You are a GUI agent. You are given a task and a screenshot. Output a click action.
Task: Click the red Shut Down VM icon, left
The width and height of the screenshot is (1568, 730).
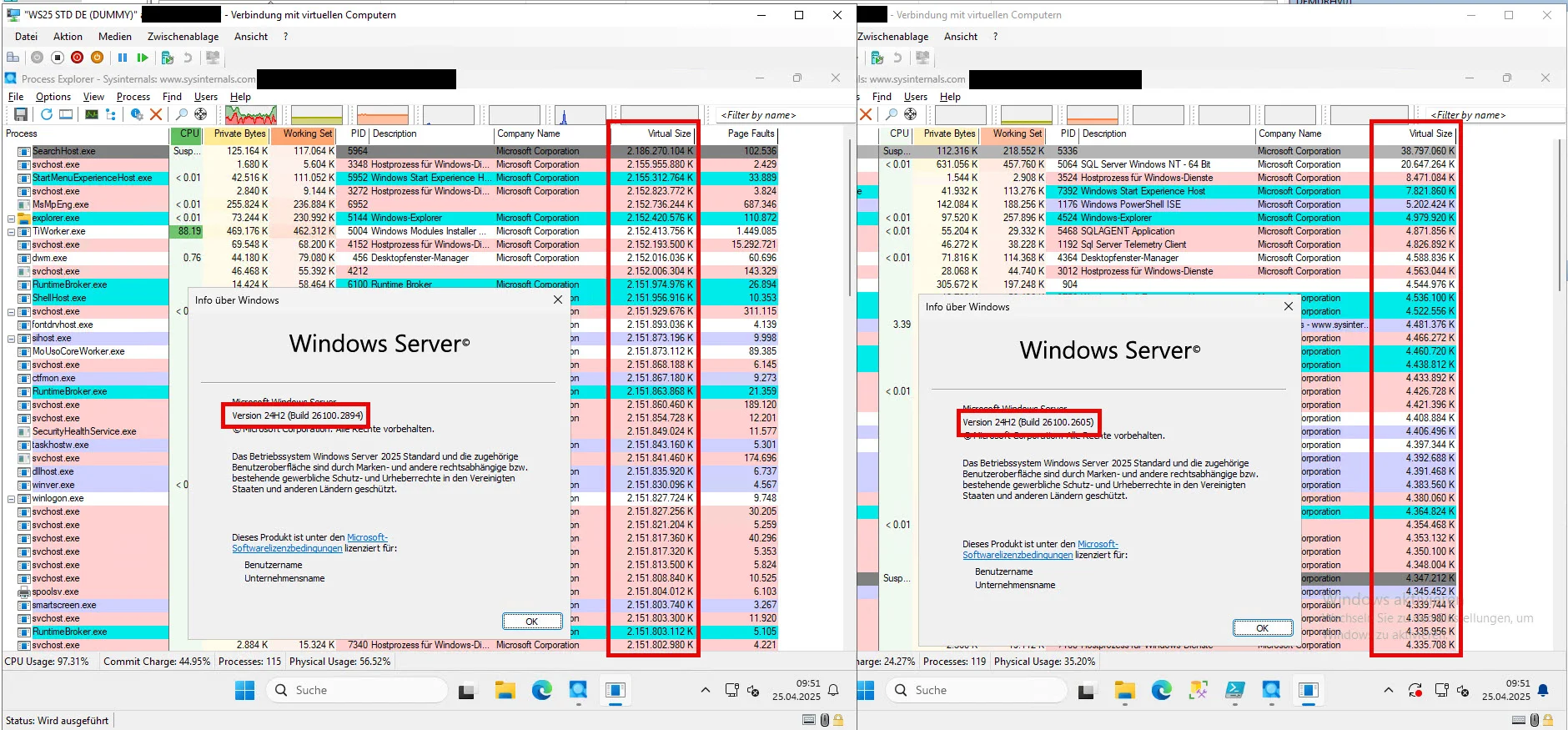pyautogui.click(x=77, y=58)
